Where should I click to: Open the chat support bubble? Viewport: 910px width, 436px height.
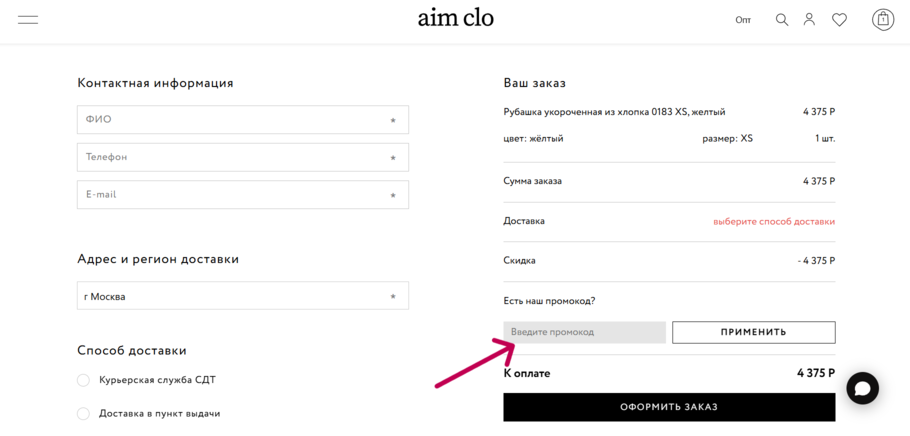862,388
